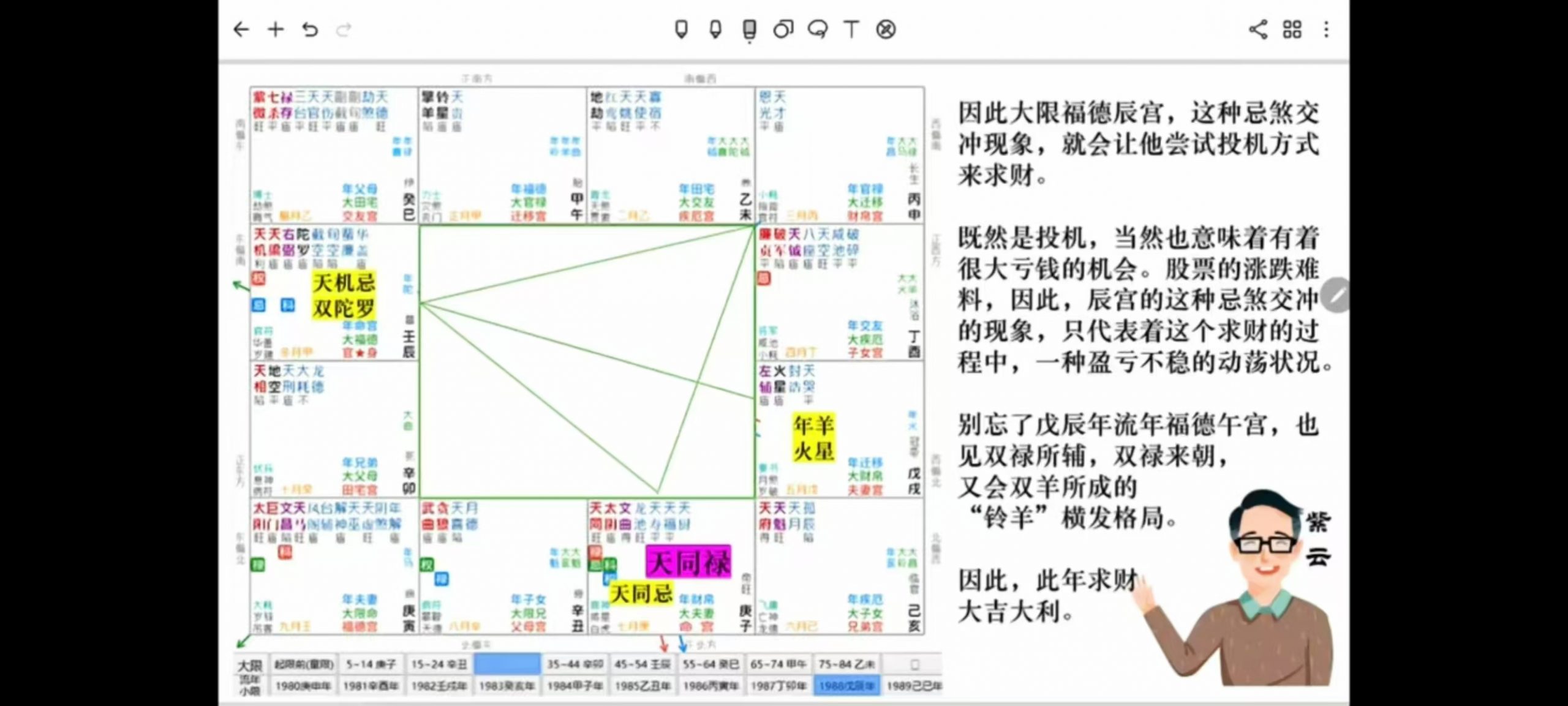Select the 35~44 decade cell
This screenshot has width=1568, height=706.
575,664
